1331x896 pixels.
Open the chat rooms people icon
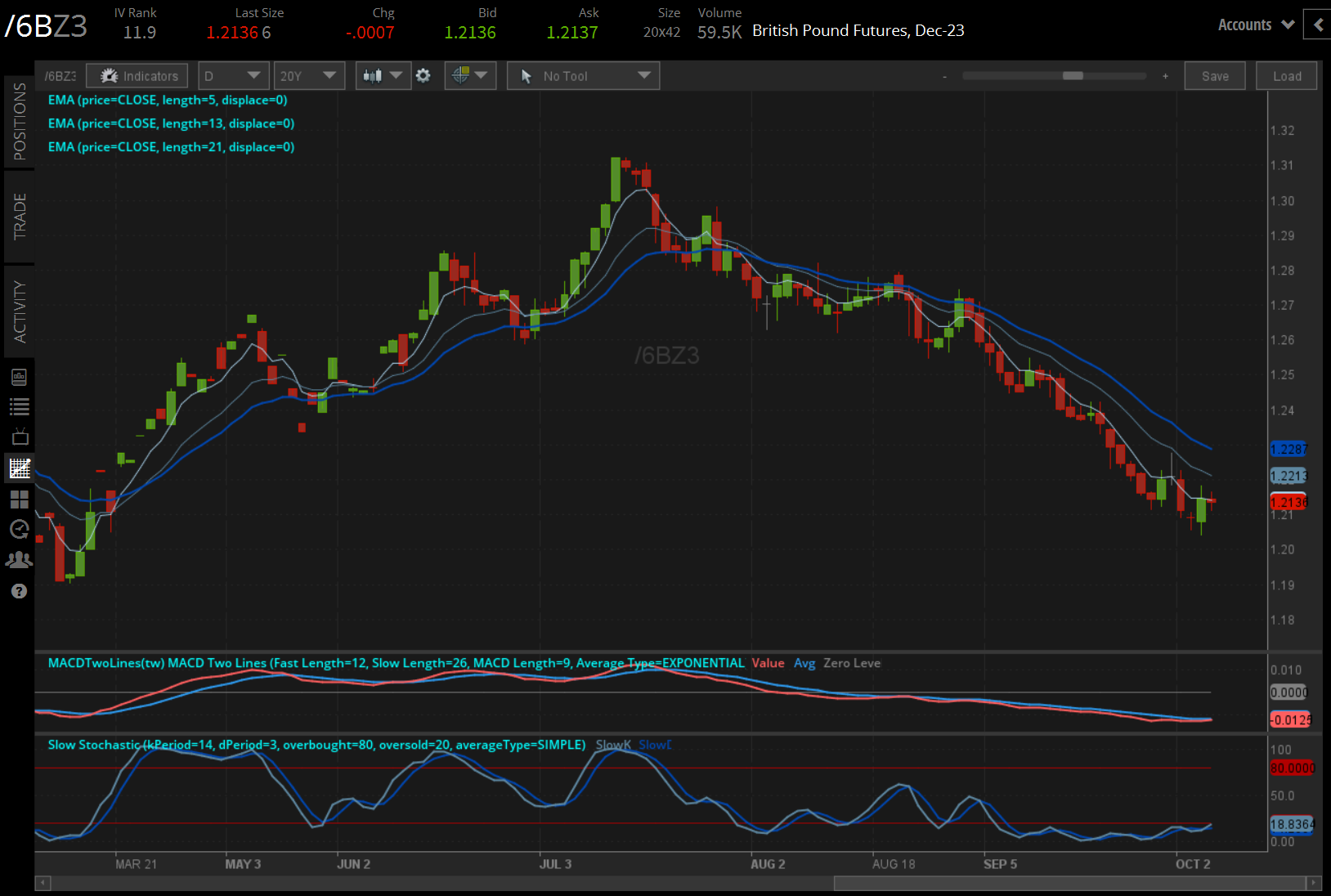pyautogui.click(x=19, y=559)
